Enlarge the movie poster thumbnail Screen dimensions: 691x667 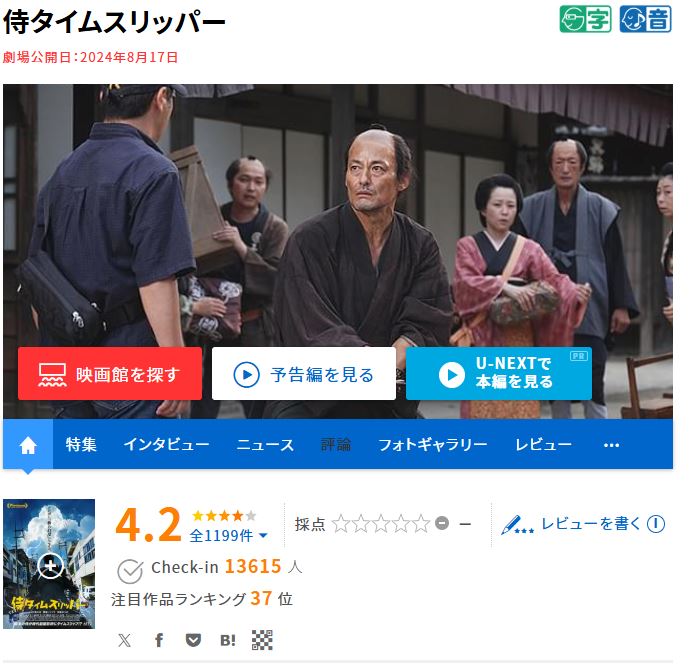point(49,563)
